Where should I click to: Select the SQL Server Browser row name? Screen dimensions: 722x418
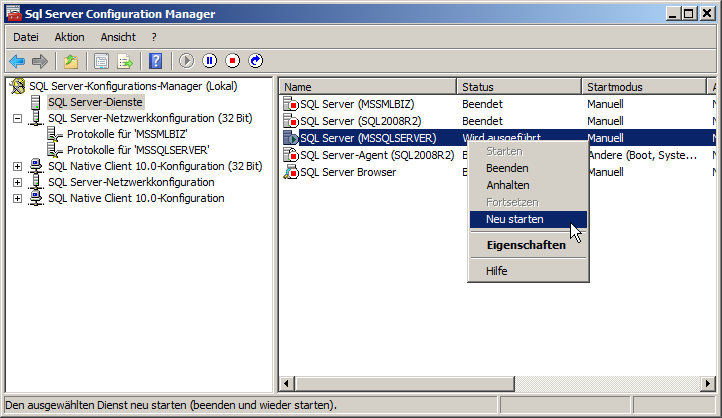pos(348,172)
